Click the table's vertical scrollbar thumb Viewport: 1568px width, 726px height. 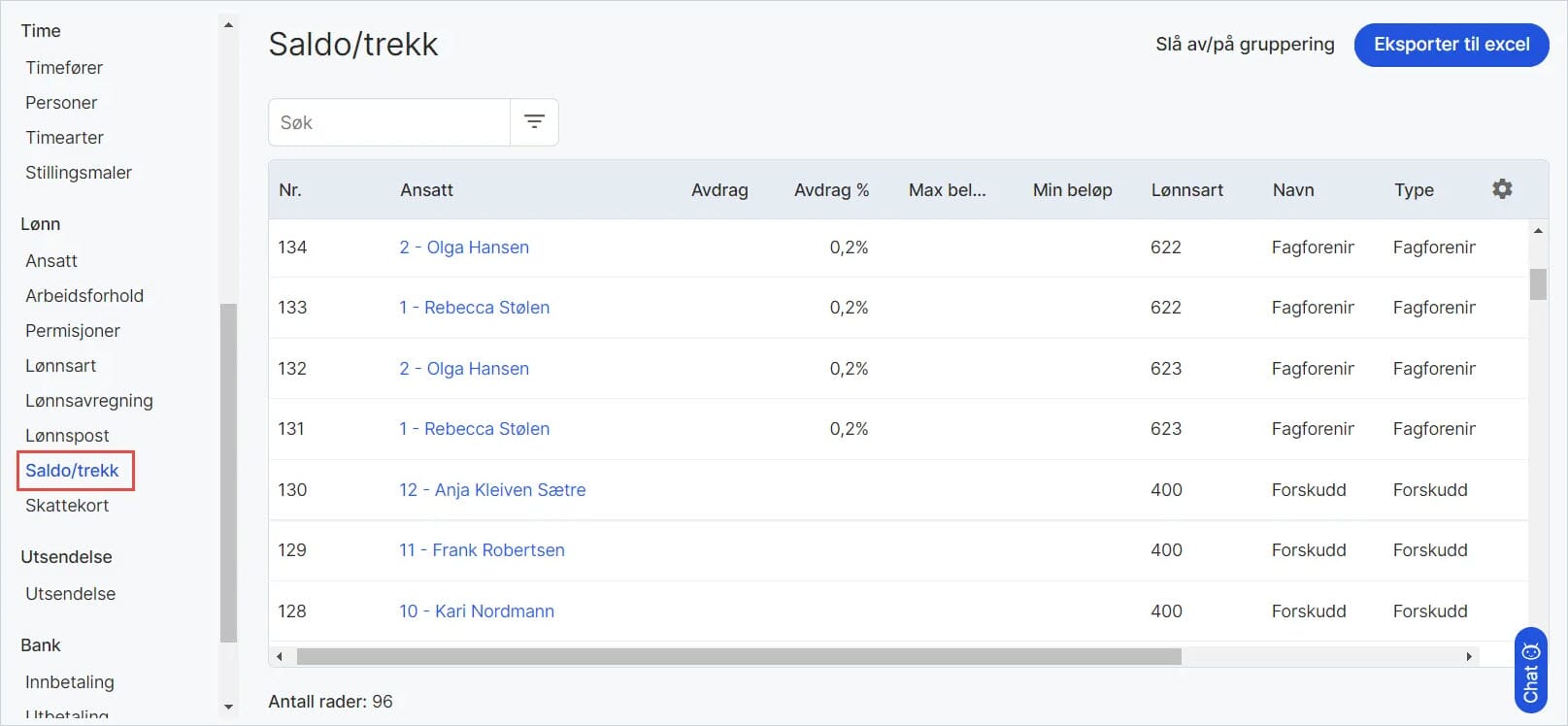pyautogui.click(x=1538, y=284)
